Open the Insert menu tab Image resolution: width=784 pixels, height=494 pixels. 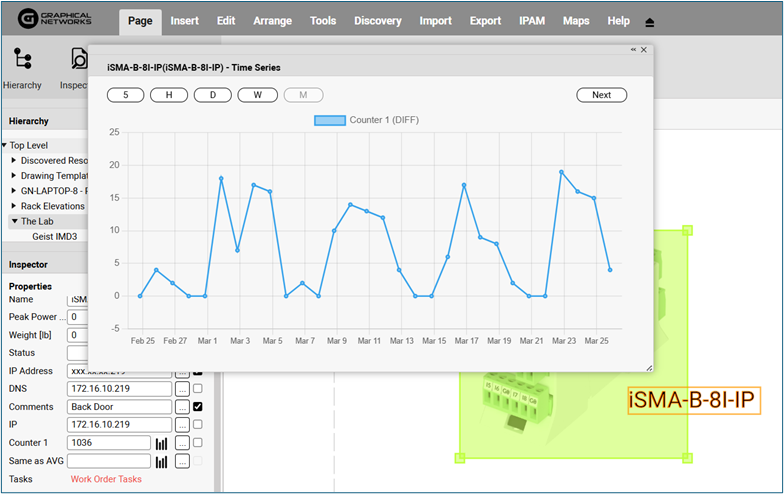(x=184, y=21)
